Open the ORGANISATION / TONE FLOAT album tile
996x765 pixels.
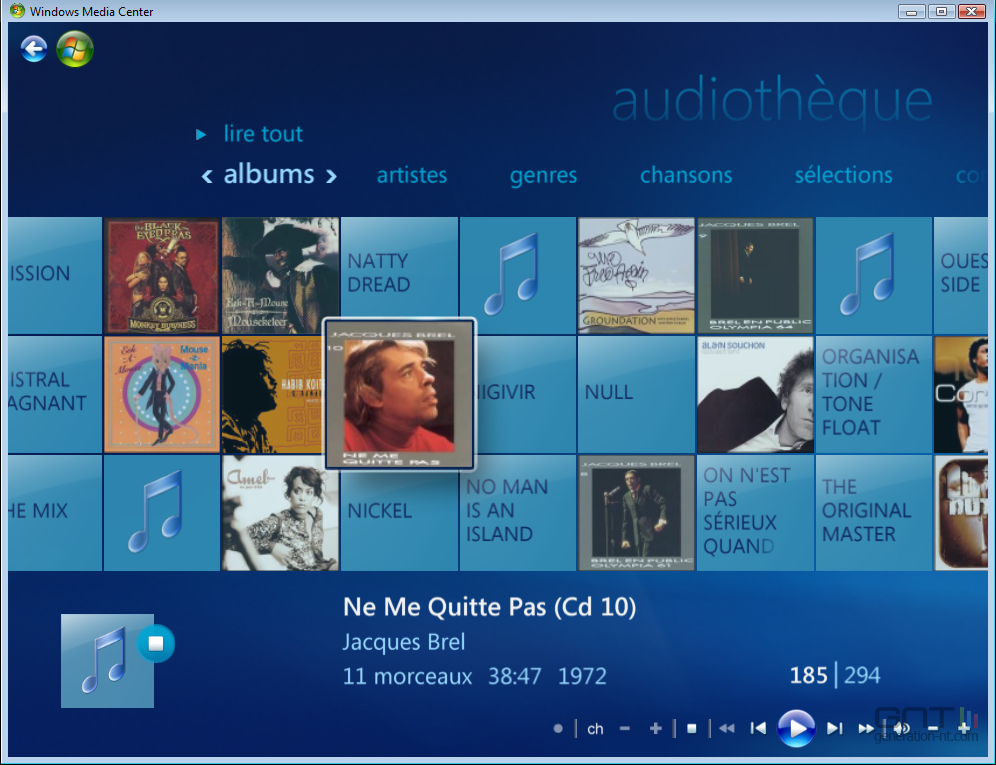point(874,395)
